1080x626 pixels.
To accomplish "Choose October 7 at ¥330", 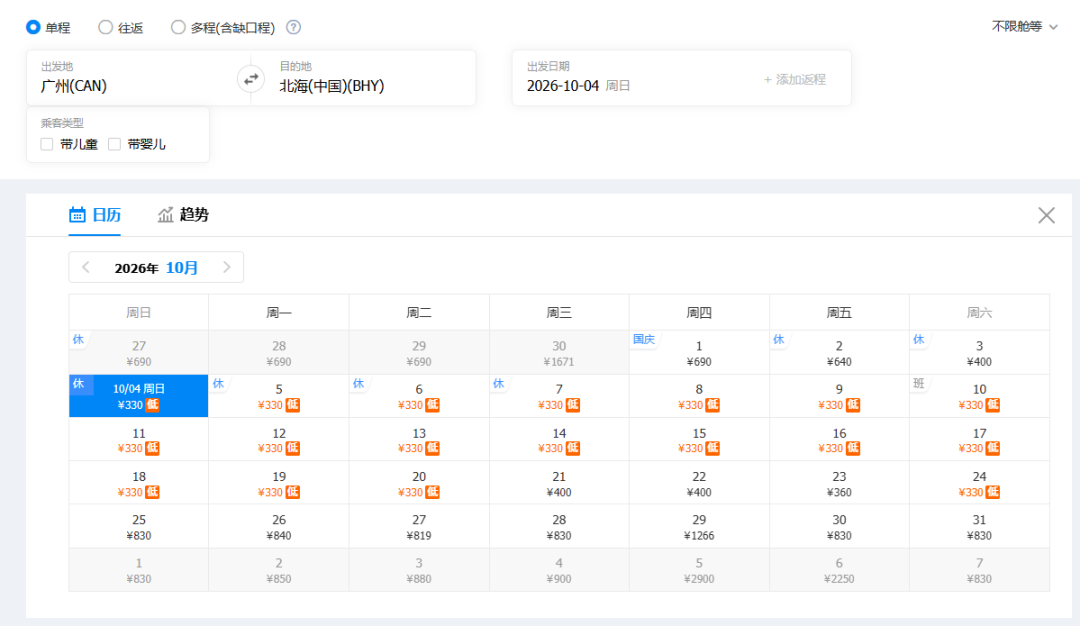I will point(559,396).
